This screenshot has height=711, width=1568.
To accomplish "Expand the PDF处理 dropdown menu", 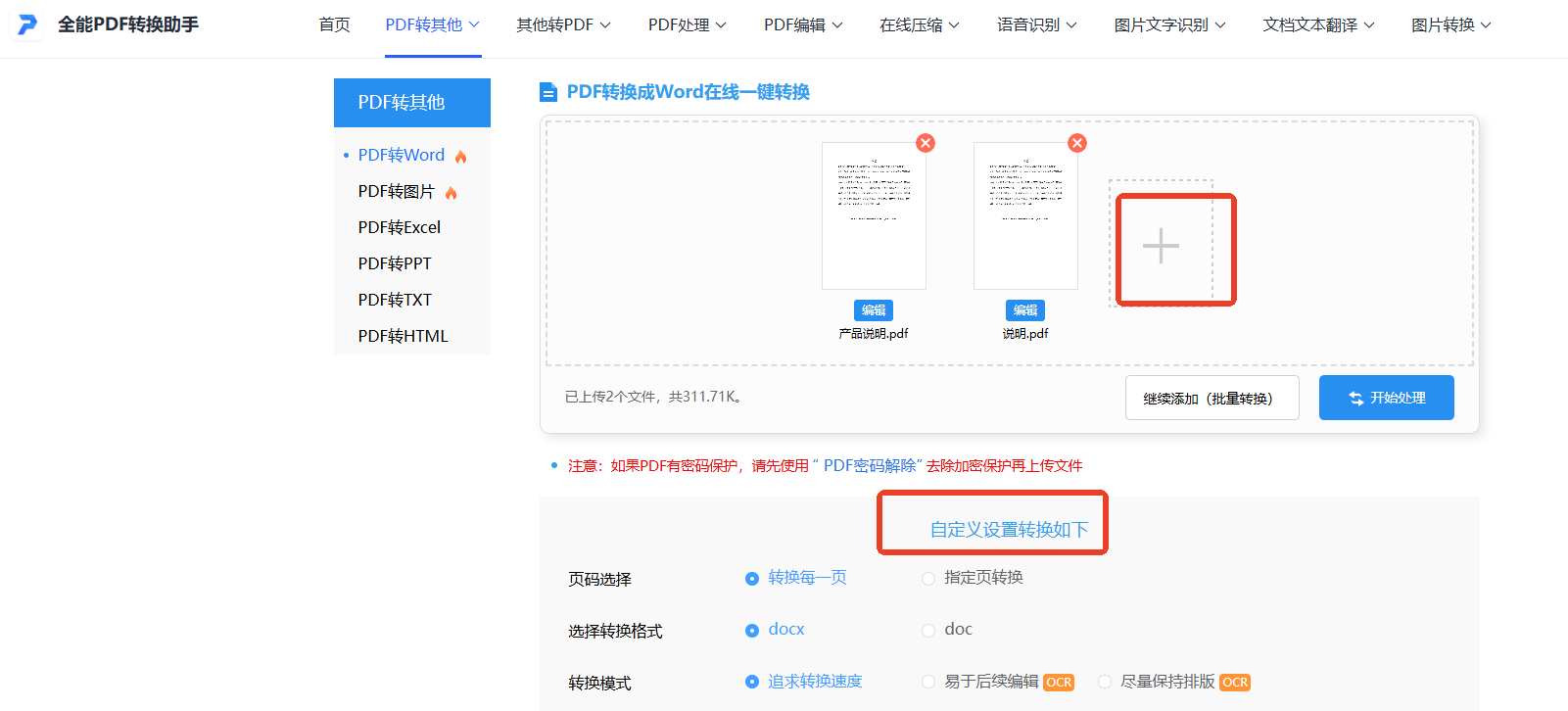I will tap(687, 25).
